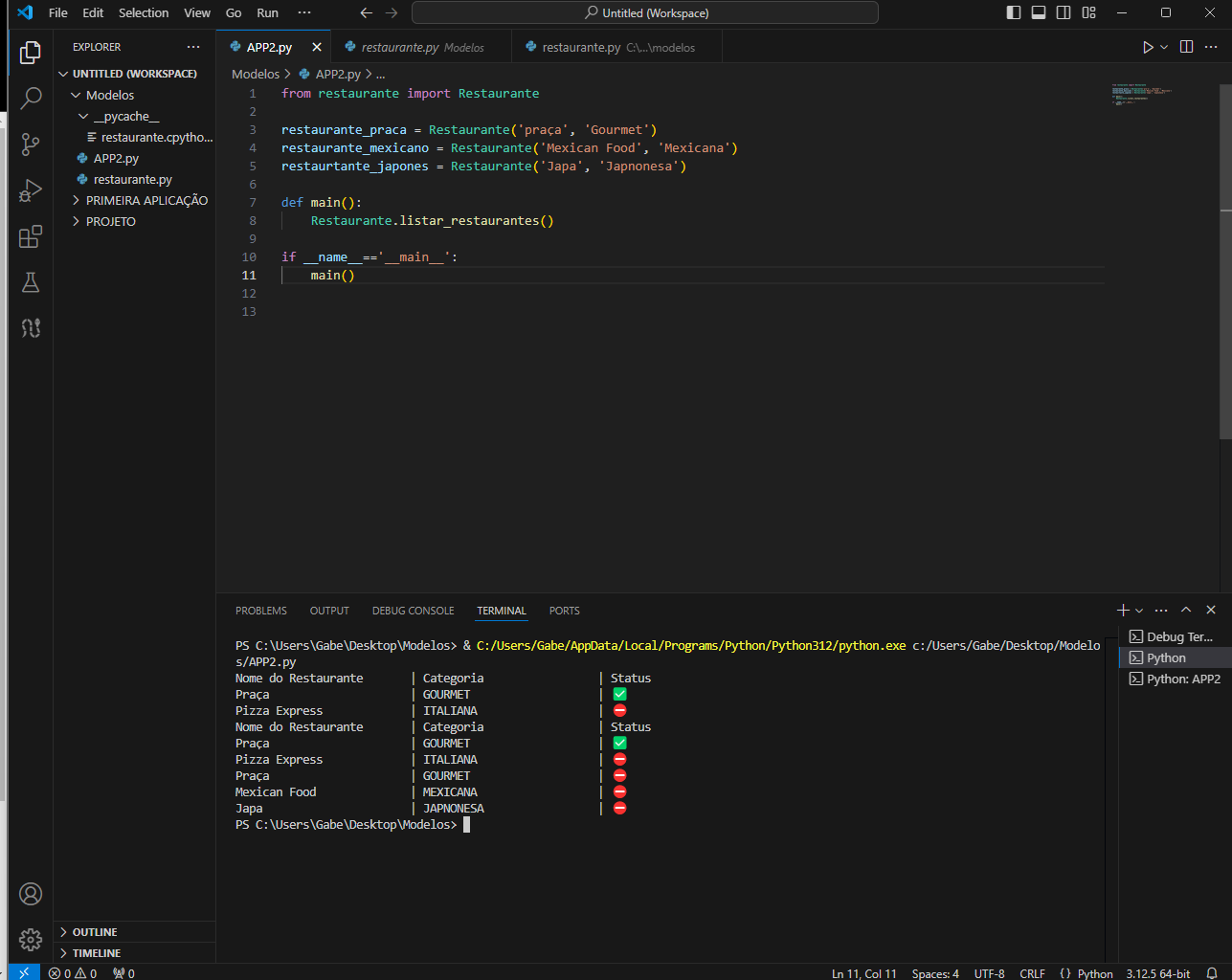Open run options dropdown beside play button
Screen dimensions: 1232x980
tap(1164, 47)
